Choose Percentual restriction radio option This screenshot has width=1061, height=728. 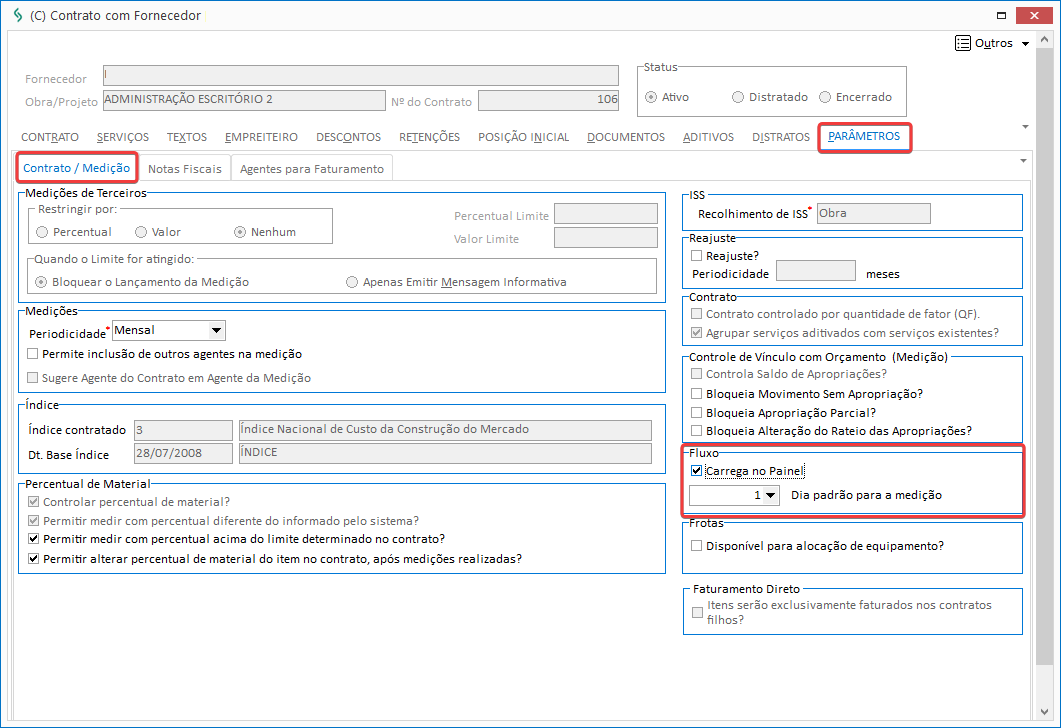click(x=42, y=232)
